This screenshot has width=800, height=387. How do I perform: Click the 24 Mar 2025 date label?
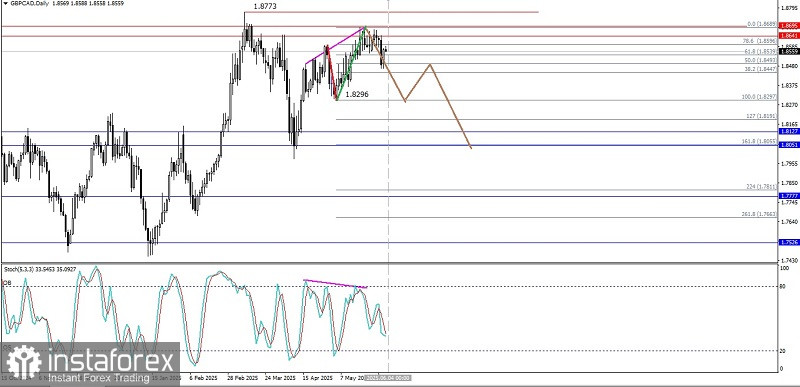[x=279, y=378]
